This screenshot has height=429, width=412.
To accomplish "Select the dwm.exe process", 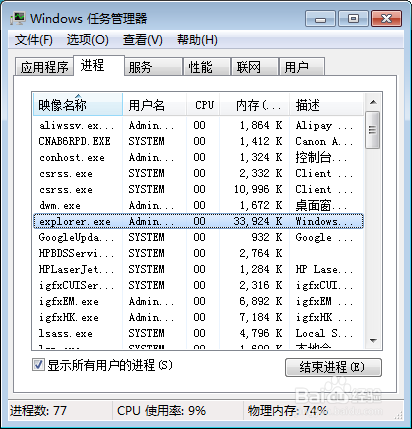I will coord(198,205).
